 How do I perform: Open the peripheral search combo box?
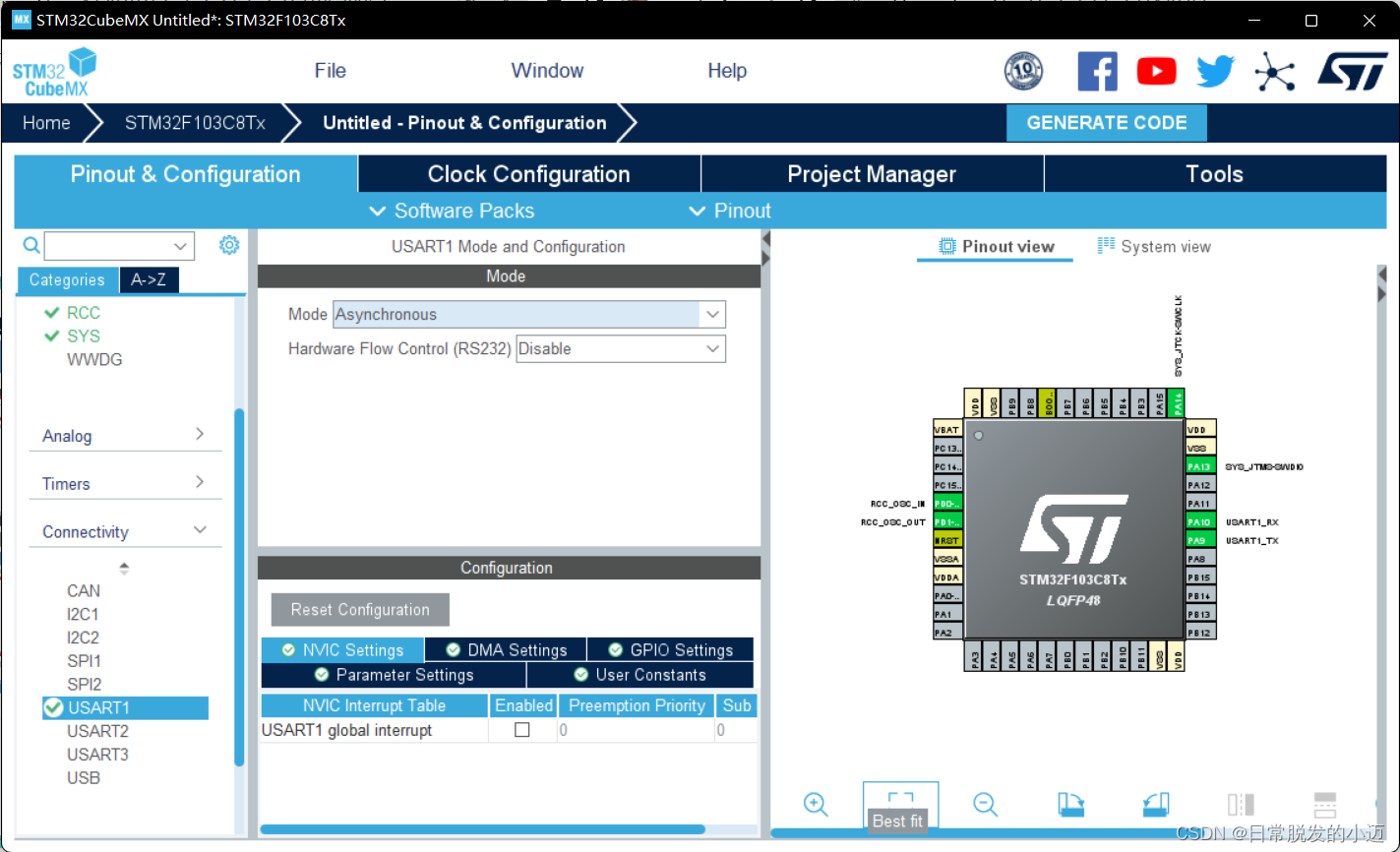pyautogui.click(x=119, y=246)
